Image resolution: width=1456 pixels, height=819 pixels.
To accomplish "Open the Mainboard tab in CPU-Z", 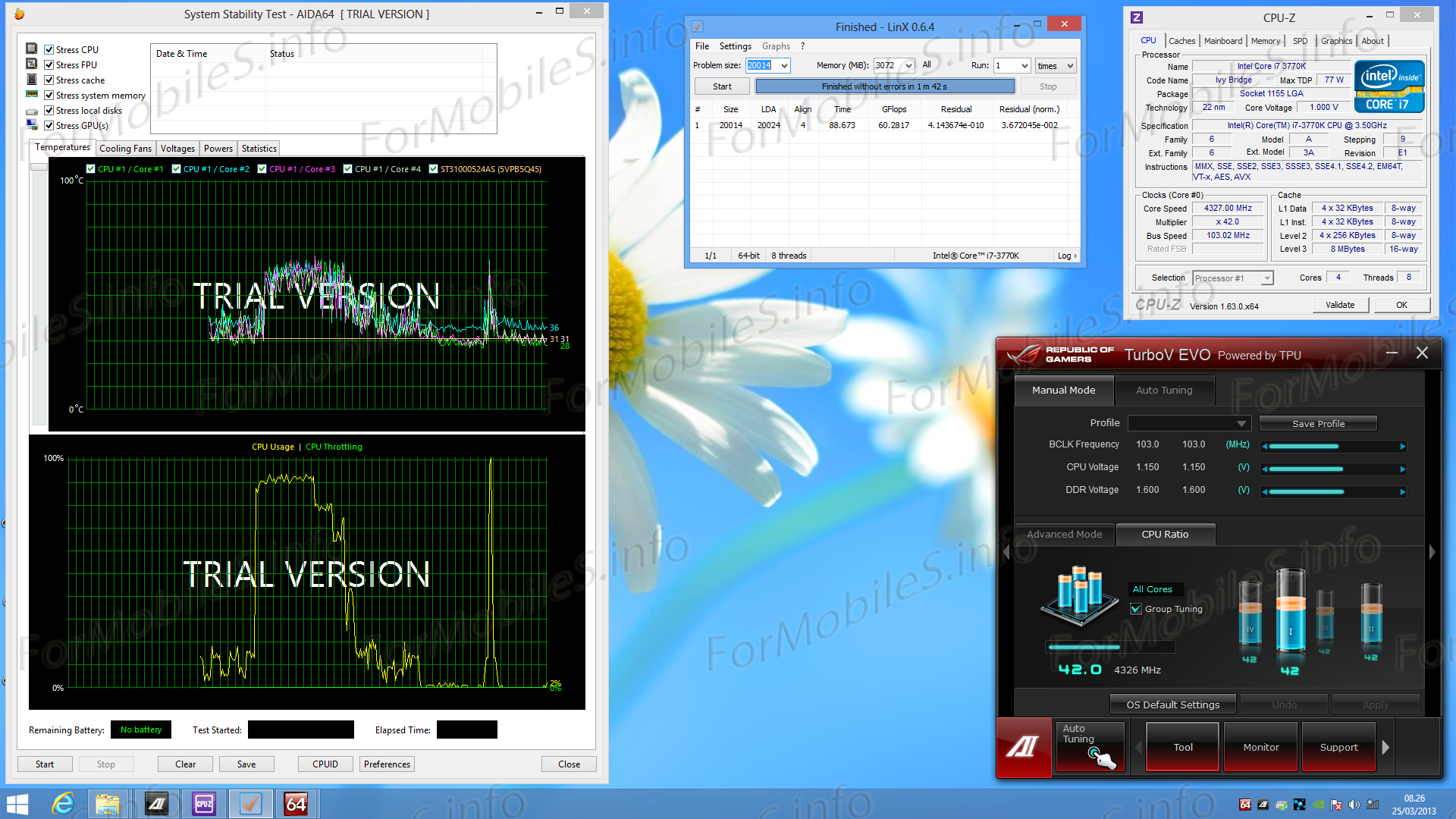I will (1222, 41).
